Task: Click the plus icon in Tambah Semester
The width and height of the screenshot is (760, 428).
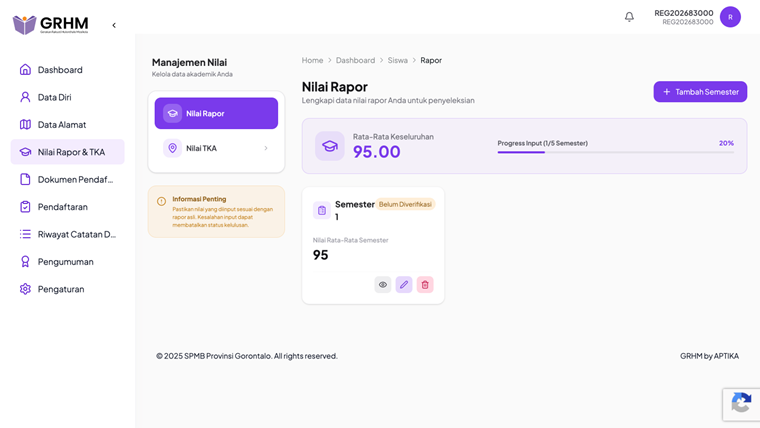Action: 666,92
